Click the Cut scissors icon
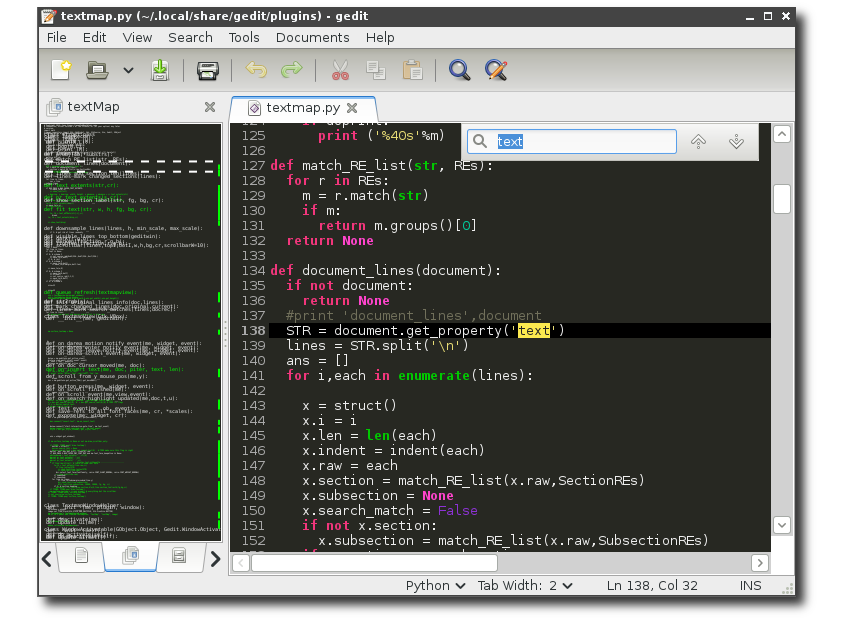850x620 pixels. point(339,70)
